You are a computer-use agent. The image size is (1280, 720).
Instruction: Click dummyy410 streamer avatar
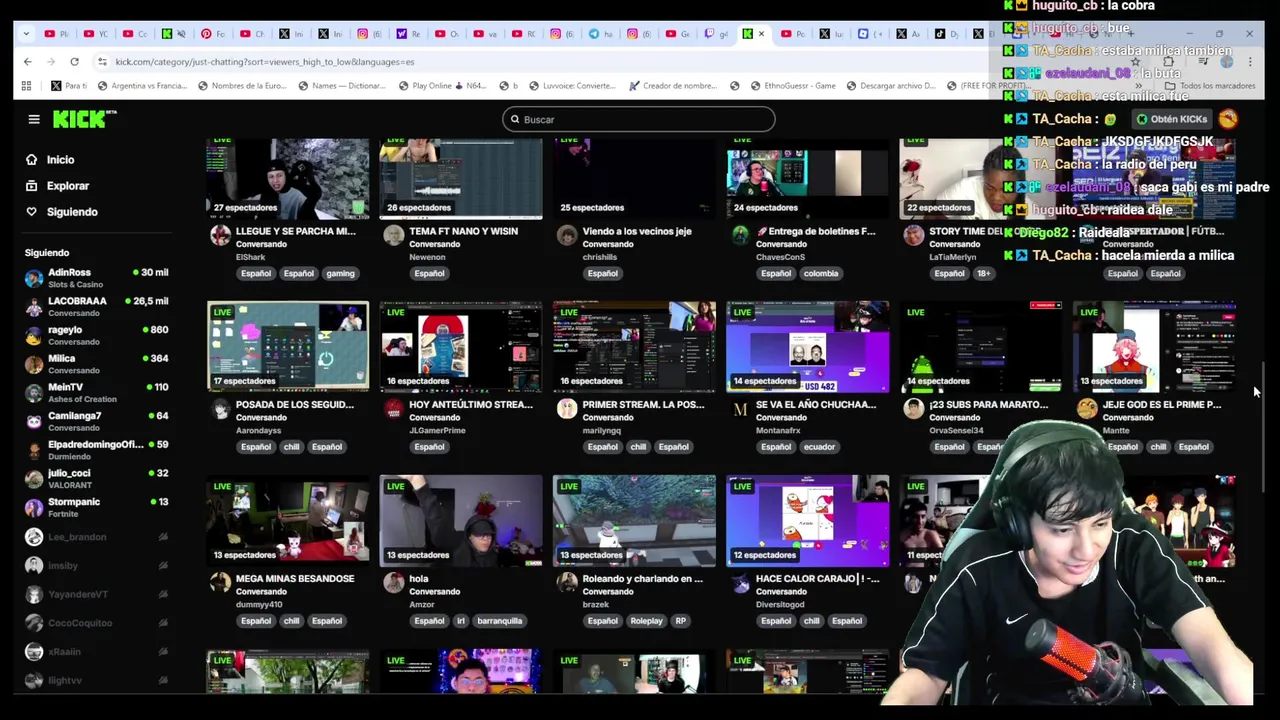point(220,583)
